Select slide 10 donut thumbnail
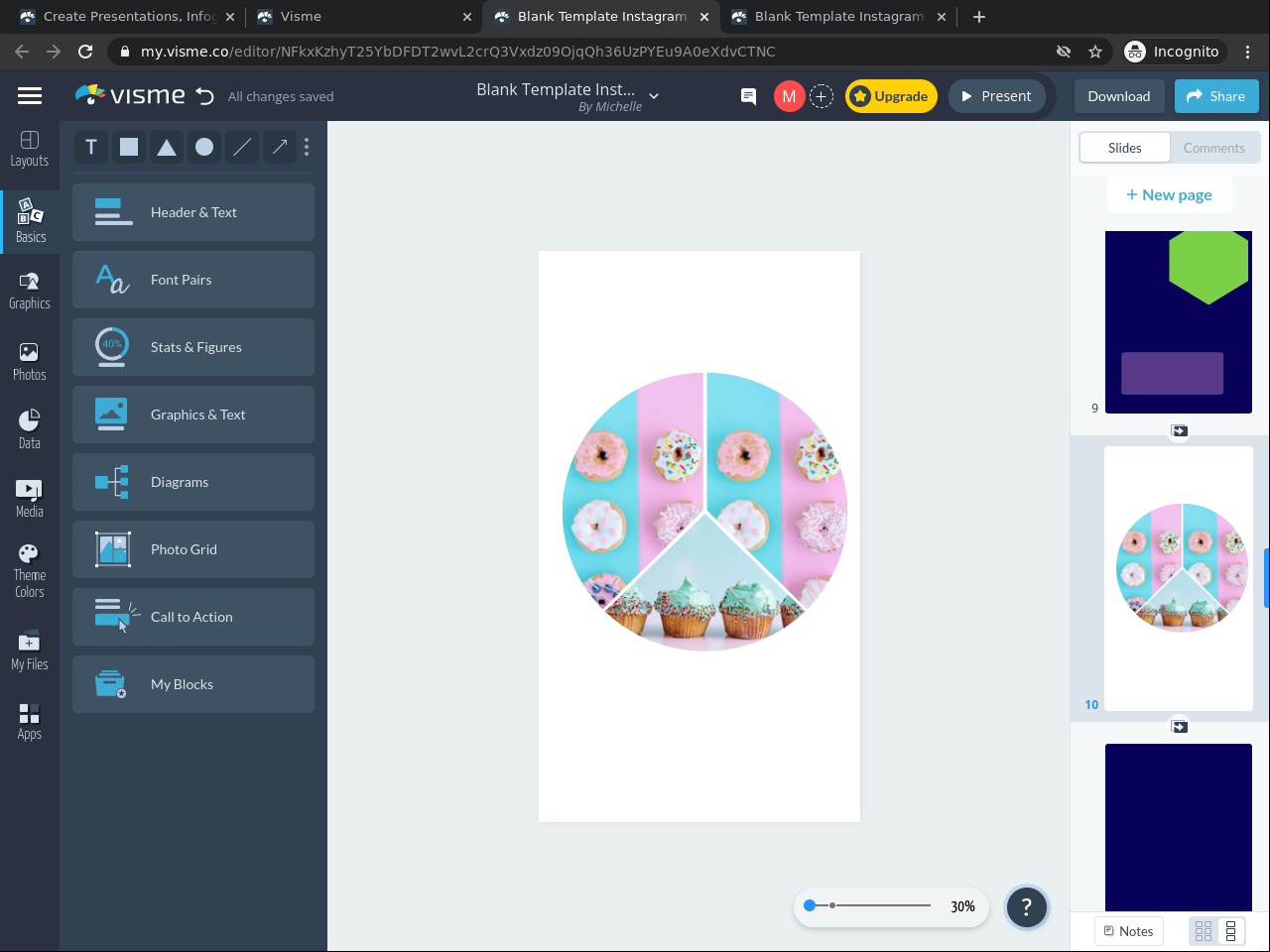The height and width of the screenshot is (952, 1270). (x=1179, y=578)
